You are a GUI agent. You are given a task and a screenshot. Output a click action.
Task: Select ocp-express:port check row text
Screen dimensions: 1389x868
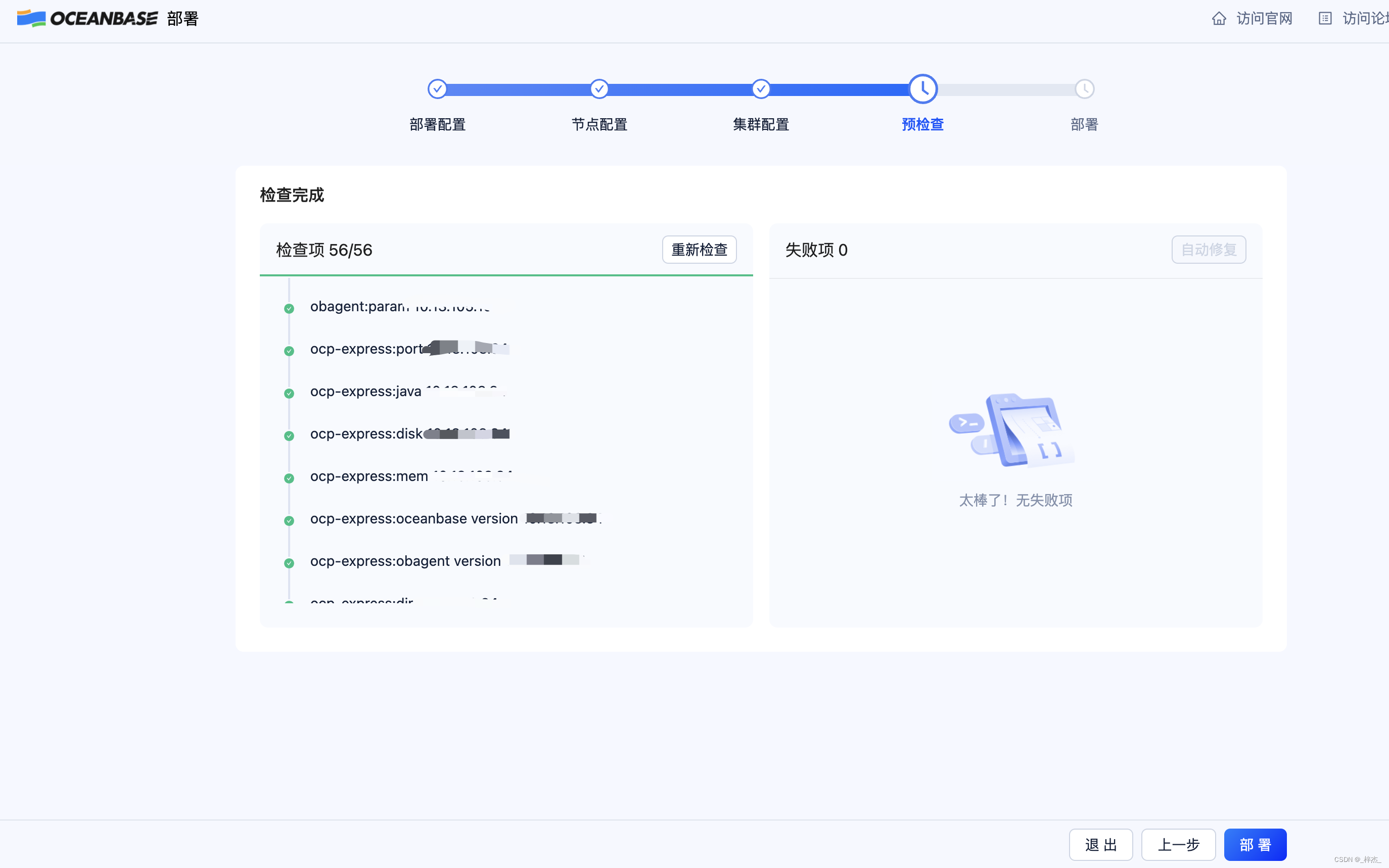point(409,349)
